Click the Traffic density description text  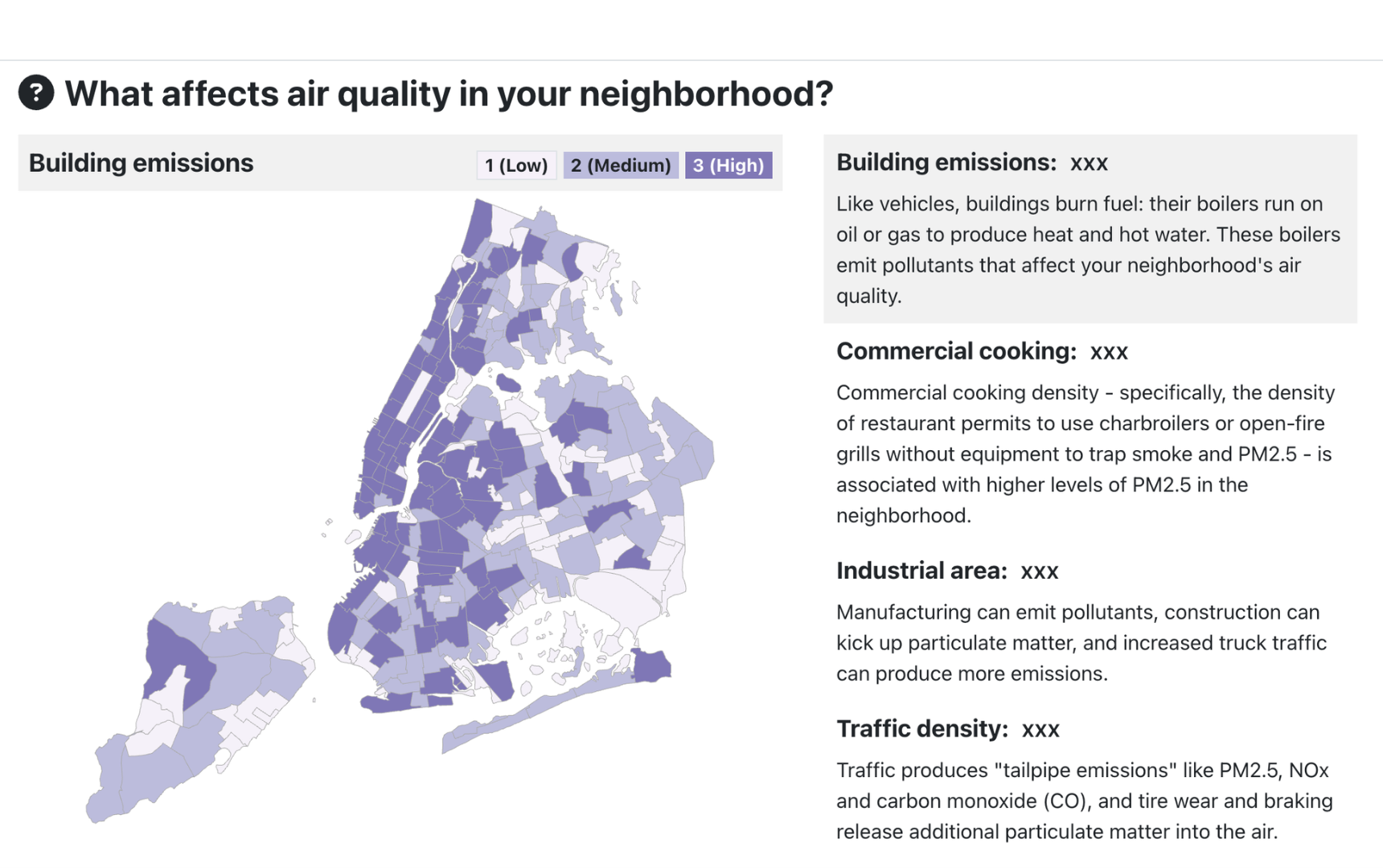(x=1084, y=800)
